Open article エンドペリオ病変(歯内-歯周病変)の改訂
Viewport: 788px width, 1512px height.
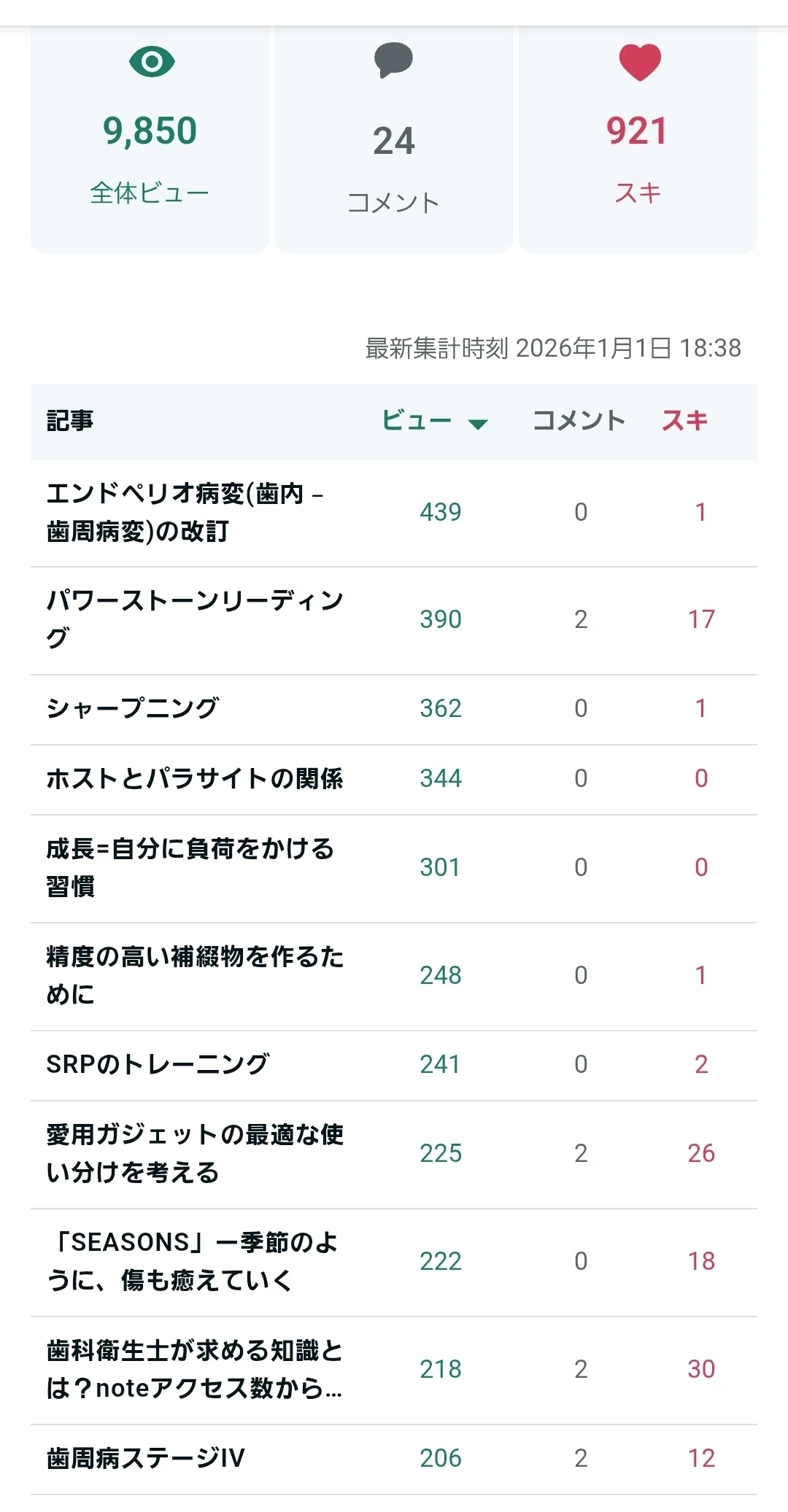(x=394, y=513)
